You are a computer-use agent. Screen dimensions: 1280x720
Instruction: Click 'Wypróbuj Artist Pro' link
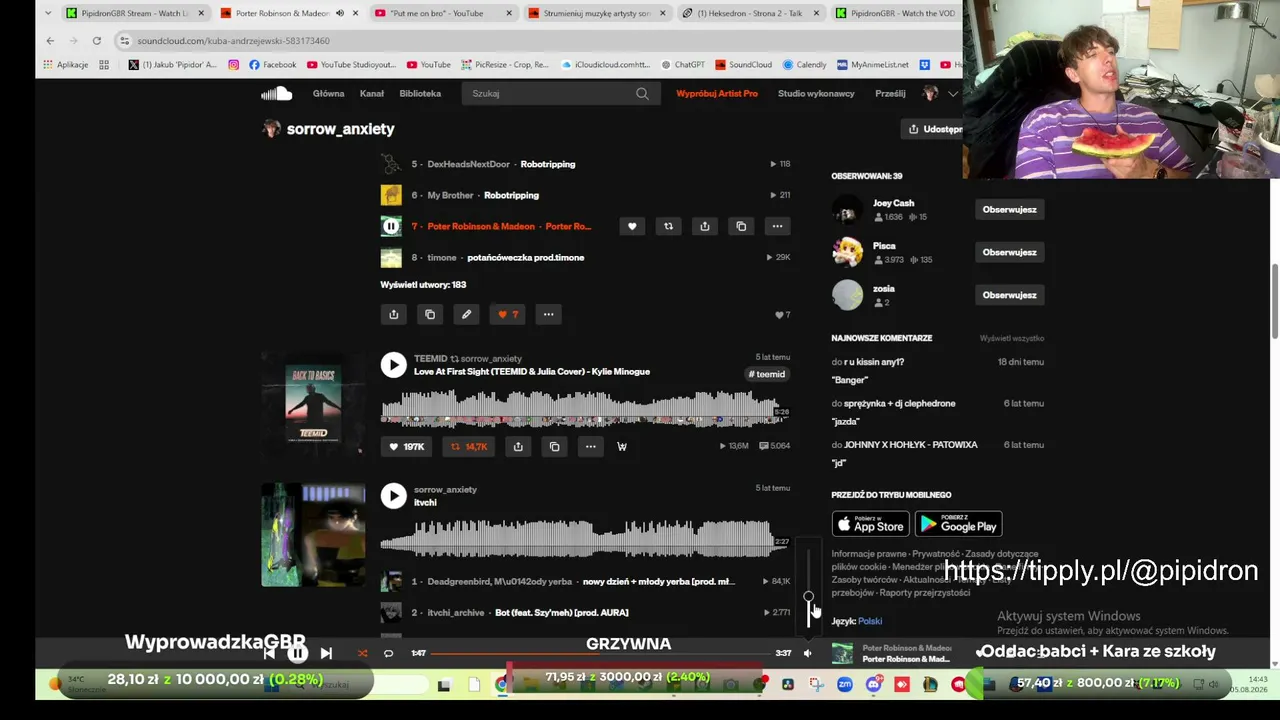pyautogui.click(x=717, y=93)
